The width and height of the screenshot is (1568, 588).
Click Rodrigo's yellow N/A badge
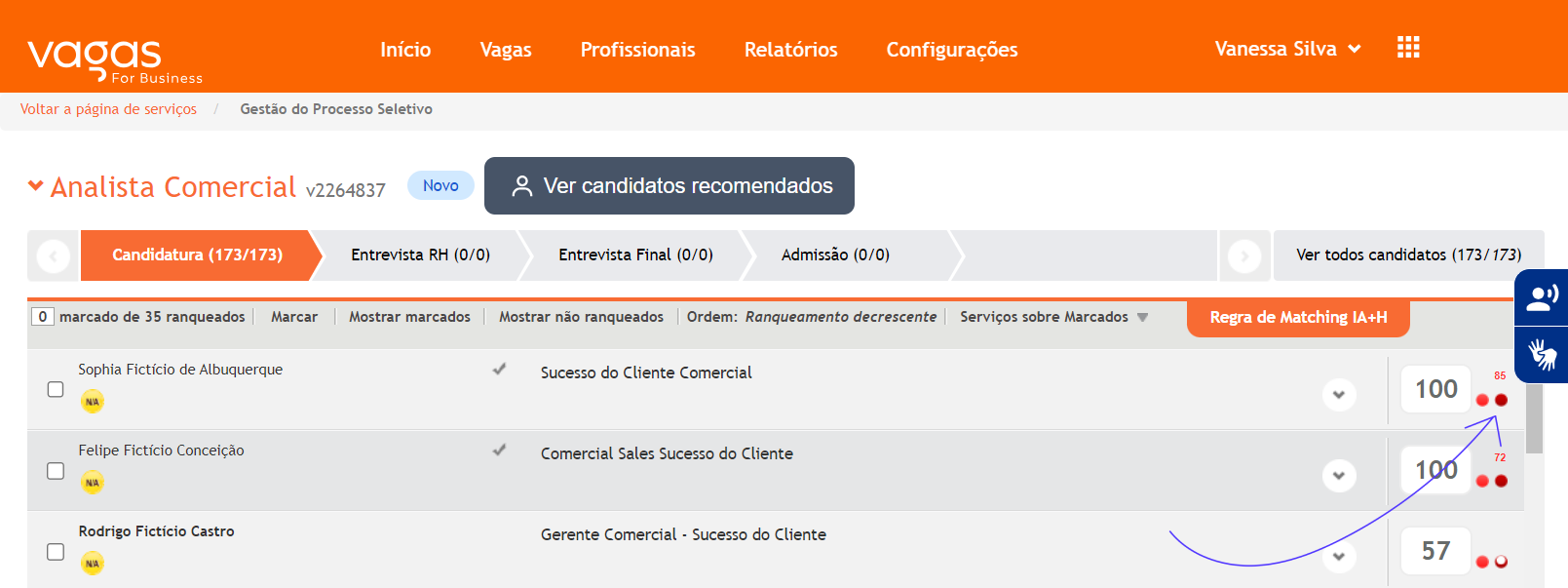pos(93,564)
